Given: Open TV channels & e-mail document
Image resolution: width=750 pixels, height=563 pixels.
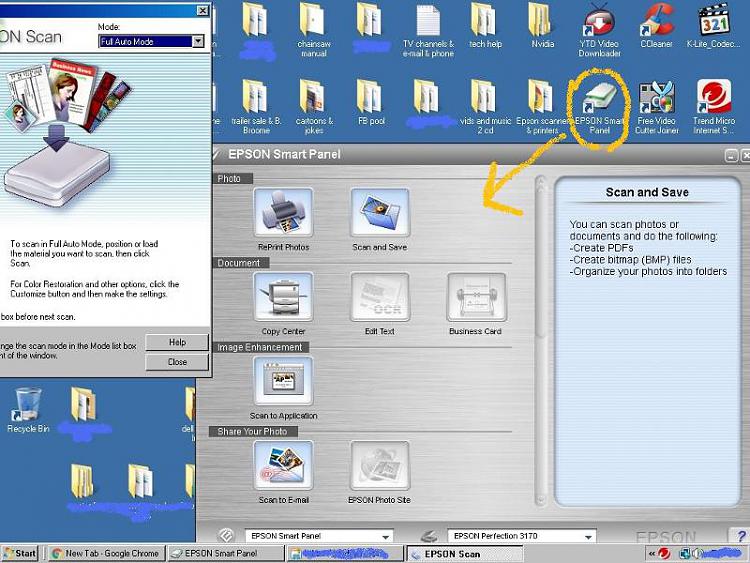Looking at the screenshot, I should pyautogui.click(x=428, y=30).
